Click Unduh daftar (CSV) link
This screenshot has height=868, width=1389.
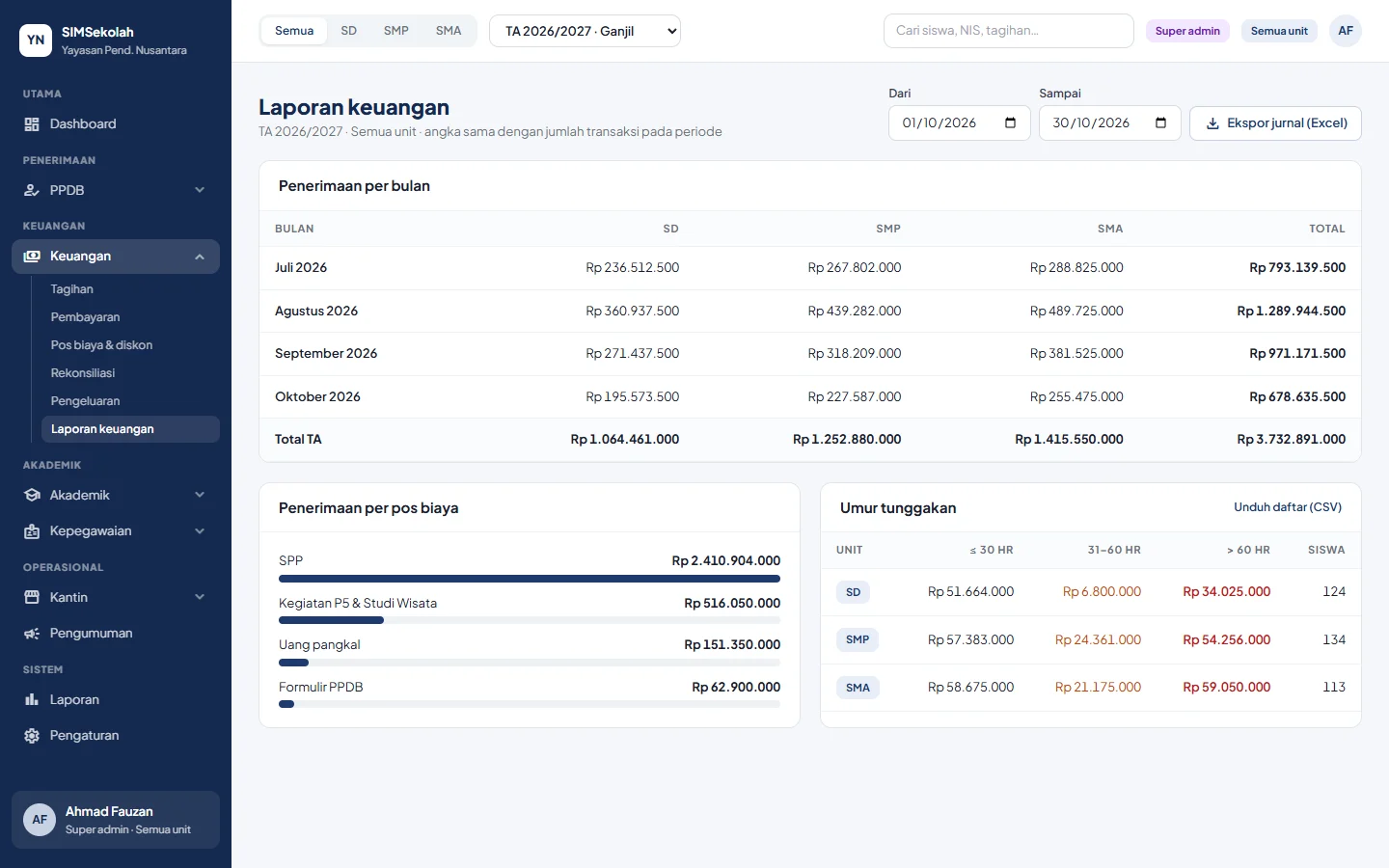click(x=1288, y=507)
